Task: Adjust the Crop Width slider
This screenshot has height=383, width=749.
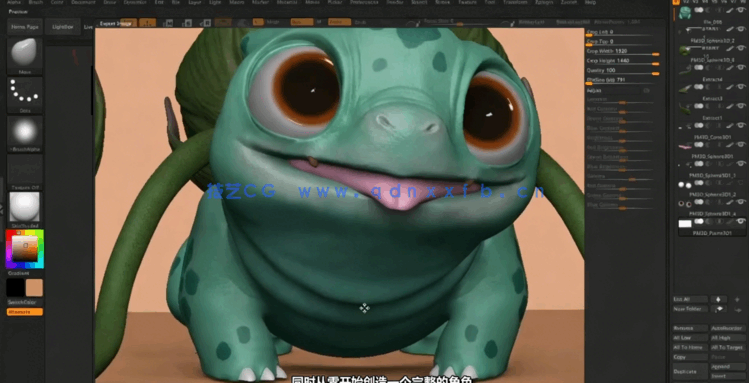Action: [623, 51]
